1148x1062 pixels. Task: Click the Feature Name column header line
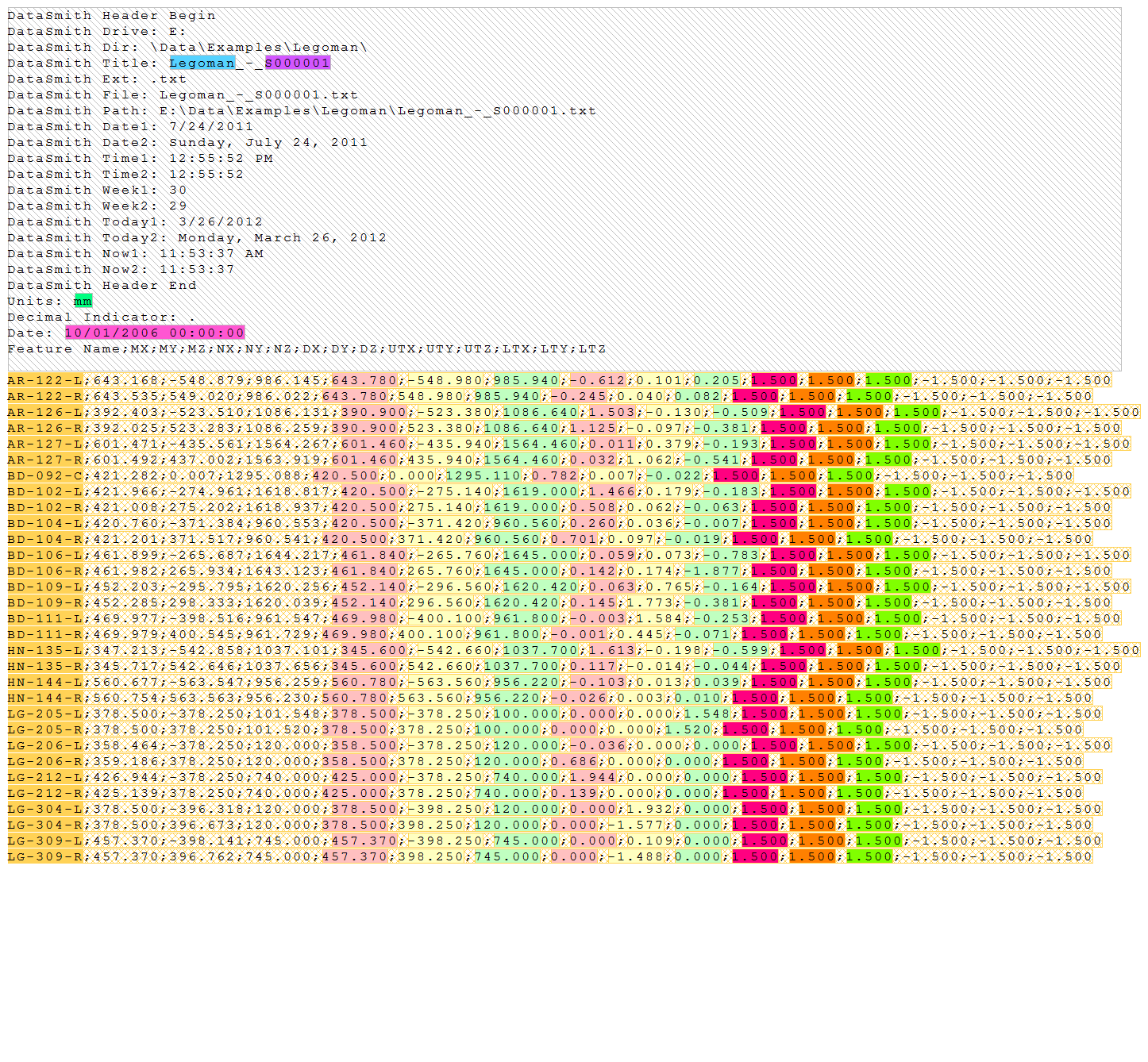pos(306,348)
